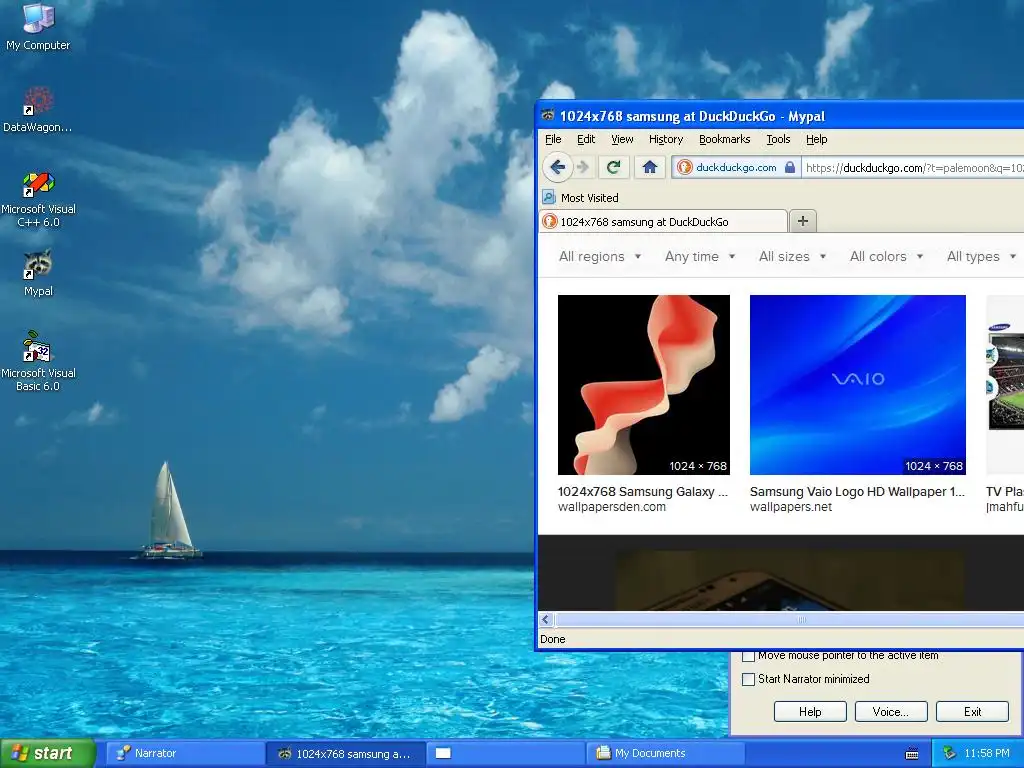The width and height of the screenshot is (1024, 768).
Task: Open the red ribbon Samsung Galaxy thumbnail
Action: pyautogui.click(x=643, y=385)
